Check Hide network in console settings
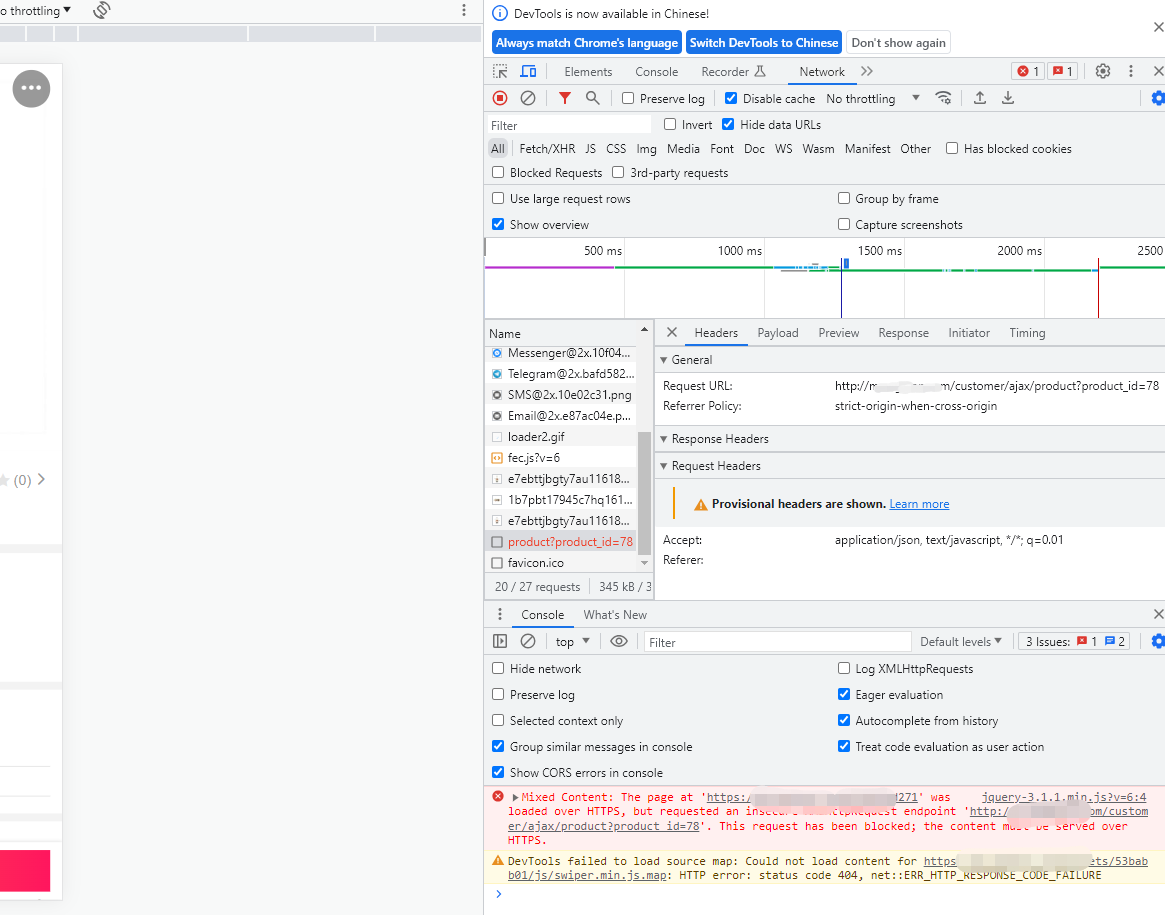The image size is (1165, 915). (x=498, y=668)
